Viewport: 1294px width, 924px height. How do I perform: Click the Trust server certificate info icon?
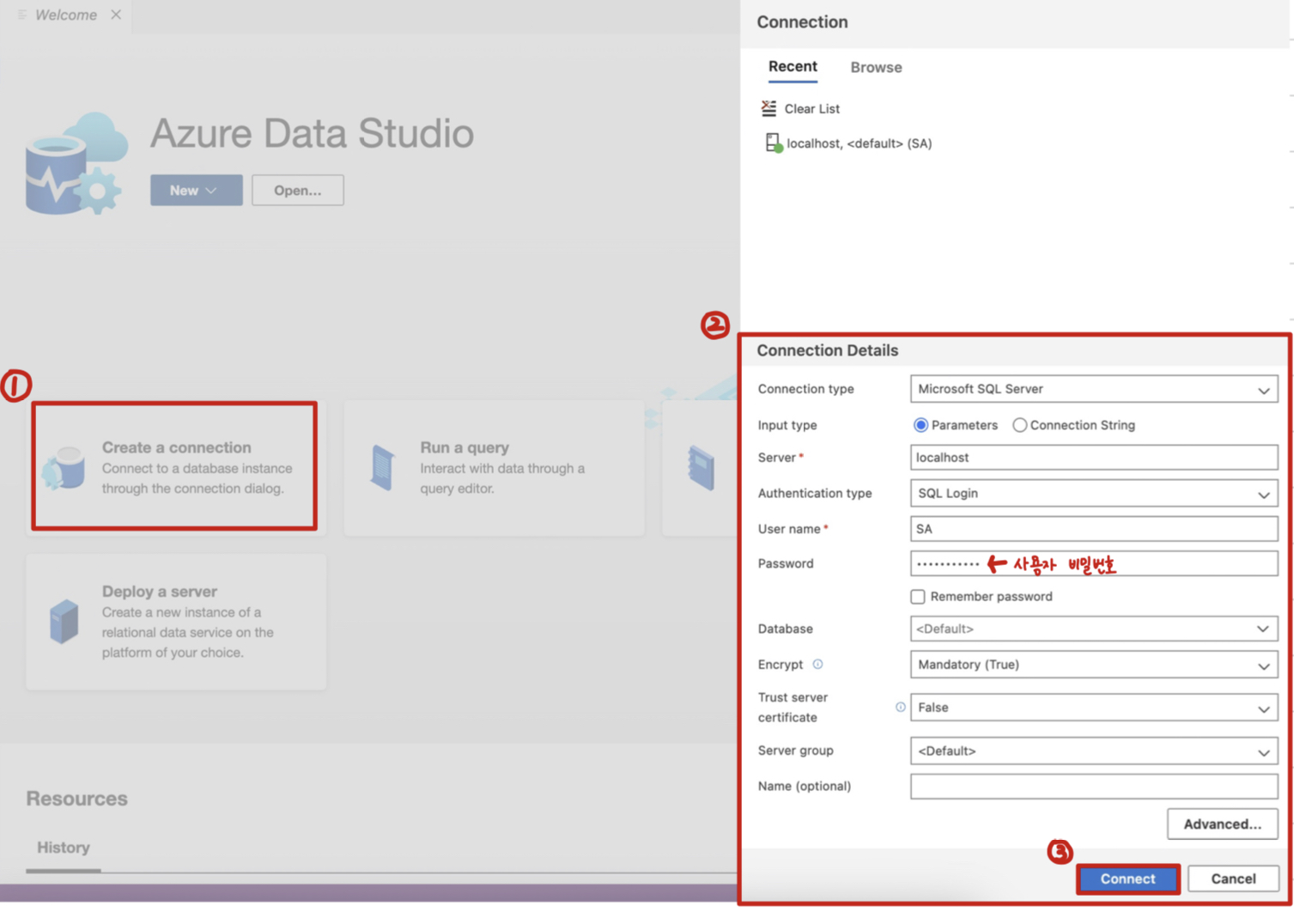(x=900, y=707)
